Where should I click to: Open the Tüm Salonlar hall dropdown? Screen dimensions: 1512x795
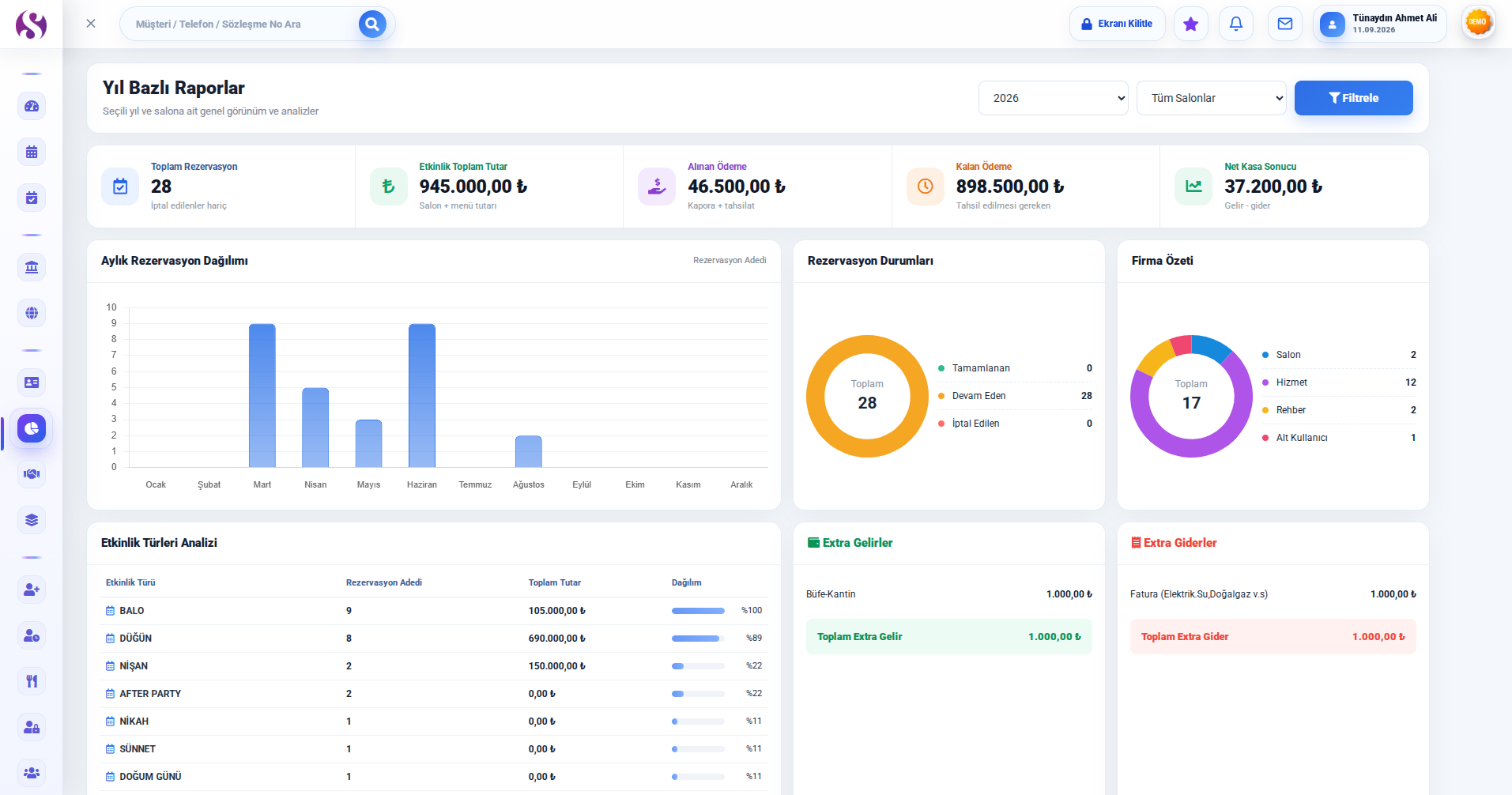point(1212,98)
